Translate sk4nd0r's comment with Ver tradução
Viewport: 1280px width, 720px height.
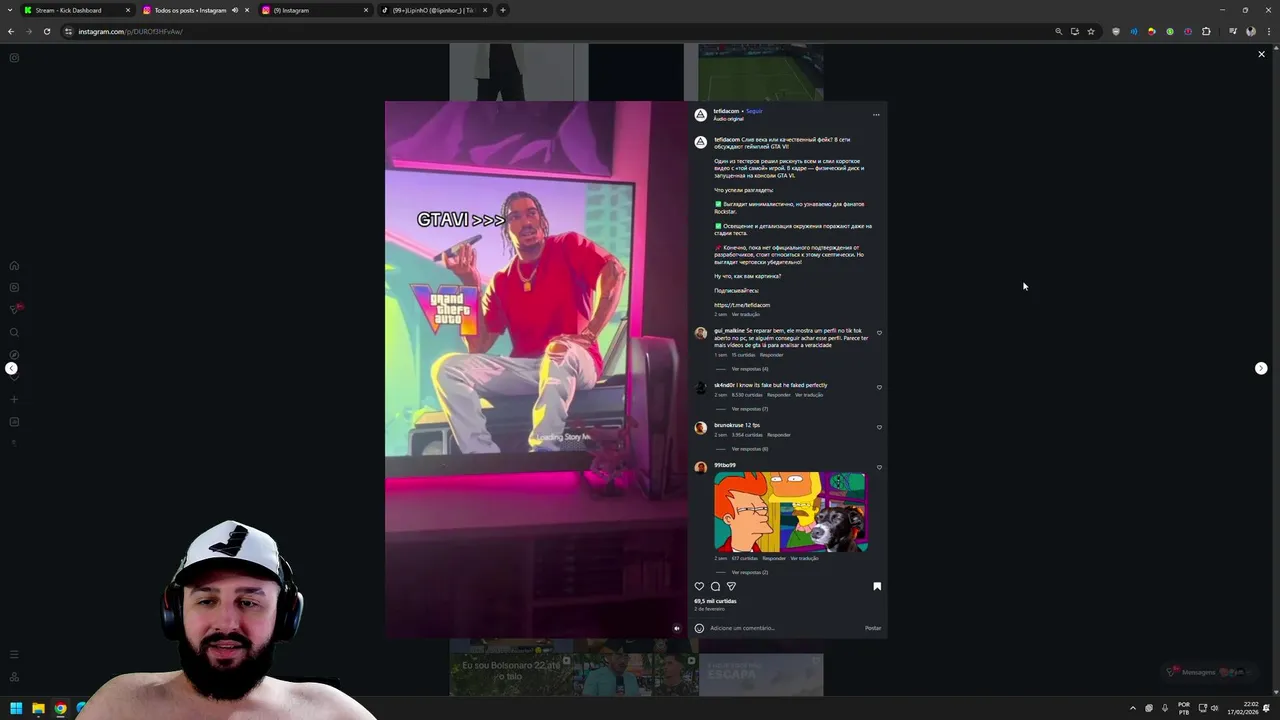coord(809,395)
